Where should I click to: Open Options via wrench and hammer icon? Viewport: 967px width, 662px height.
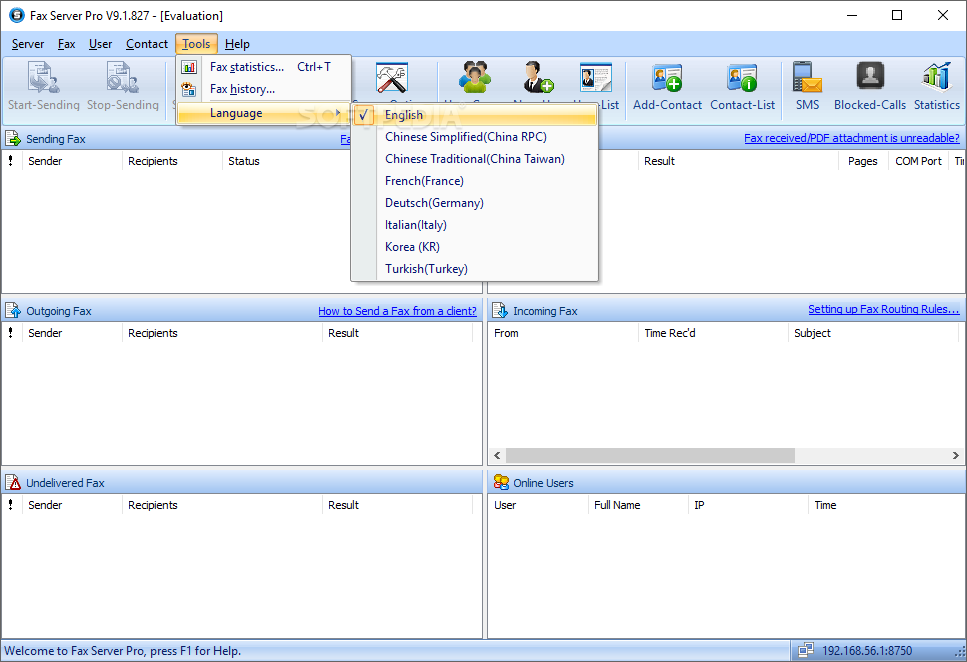(x=392, y=78)
